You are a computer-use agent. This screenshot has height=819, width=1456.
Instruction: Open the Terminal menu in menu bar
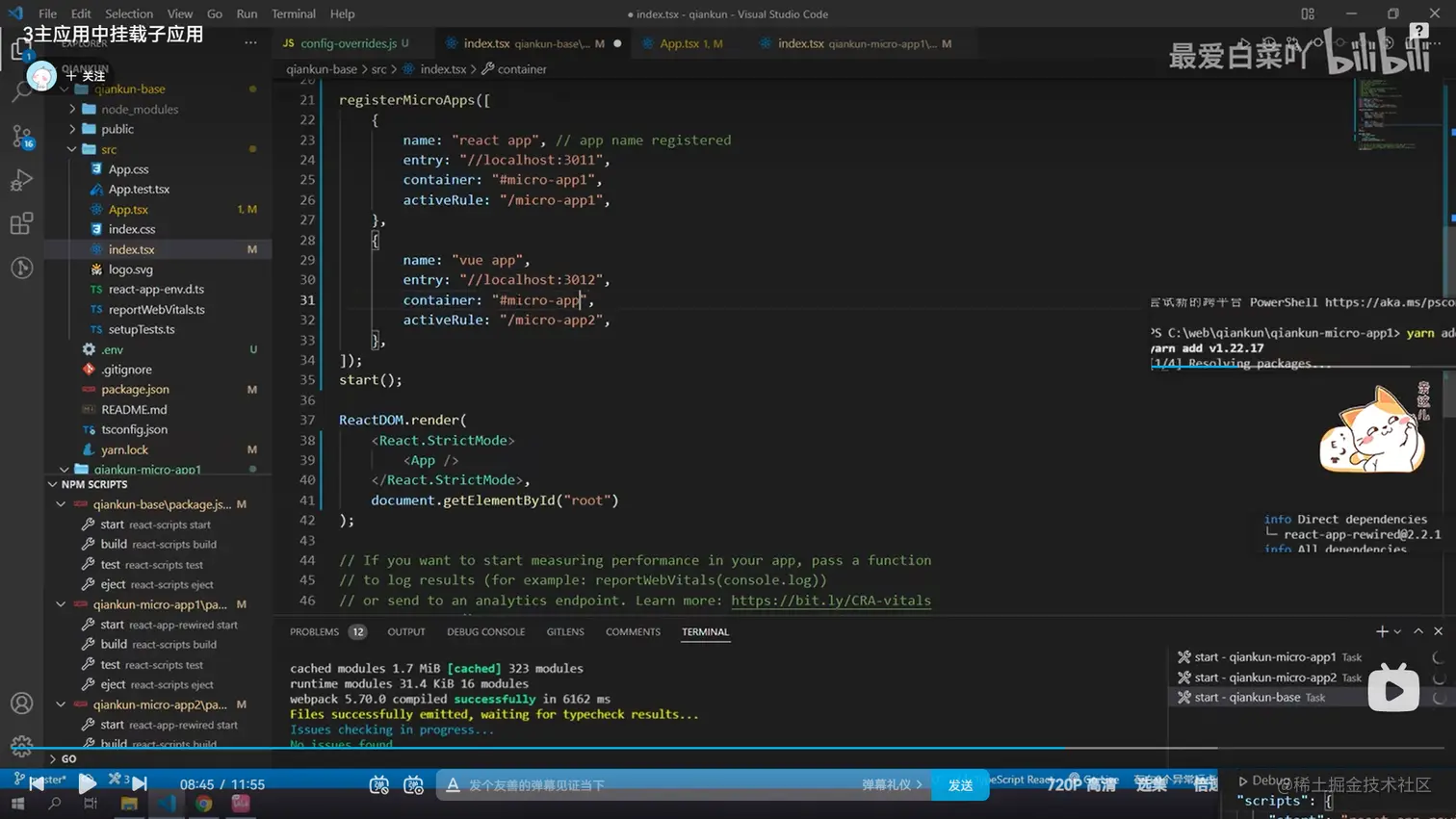pyautogui.click(x=293, y=14)
